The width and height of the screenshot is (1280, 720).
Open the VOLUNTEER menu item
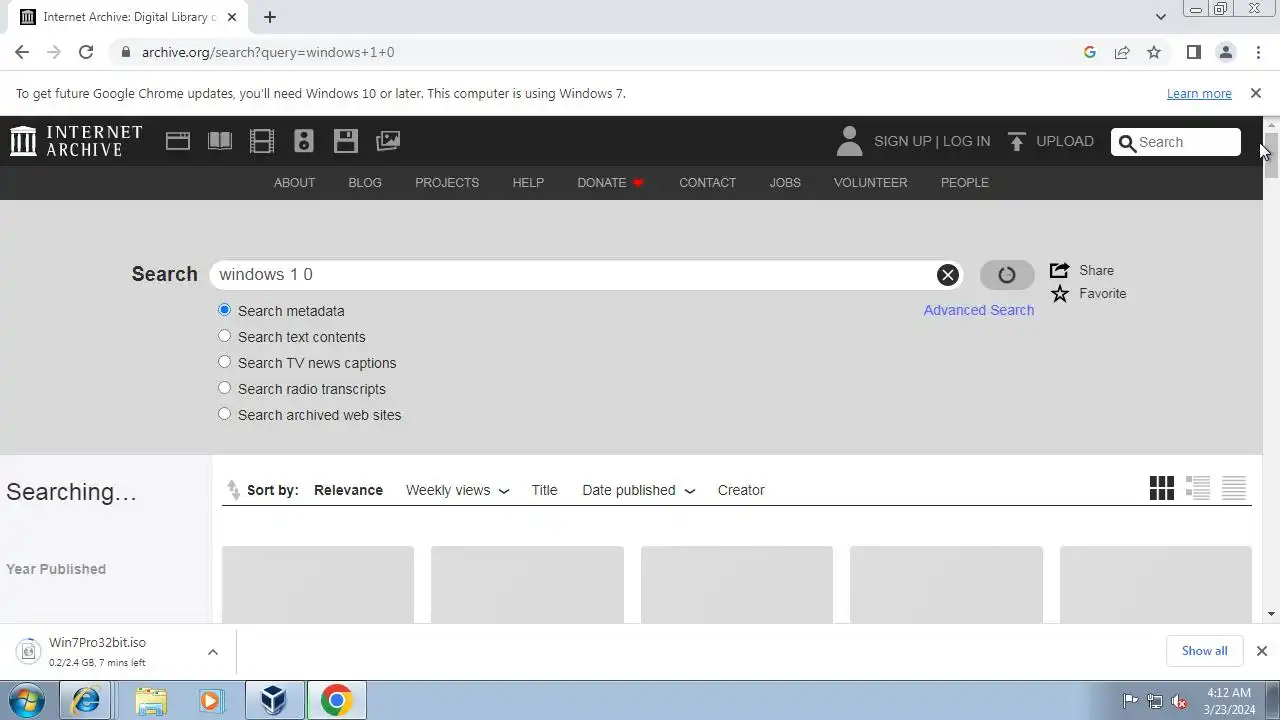pyautogui.click(x=870, y=183)
